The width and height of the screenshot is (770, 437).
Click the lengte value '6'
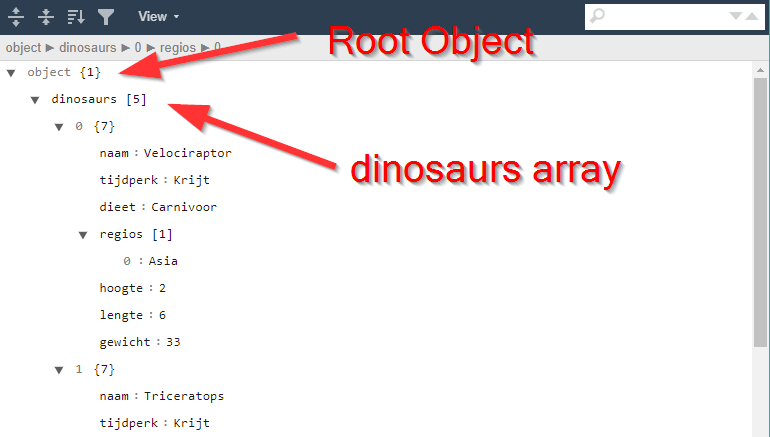162,315
